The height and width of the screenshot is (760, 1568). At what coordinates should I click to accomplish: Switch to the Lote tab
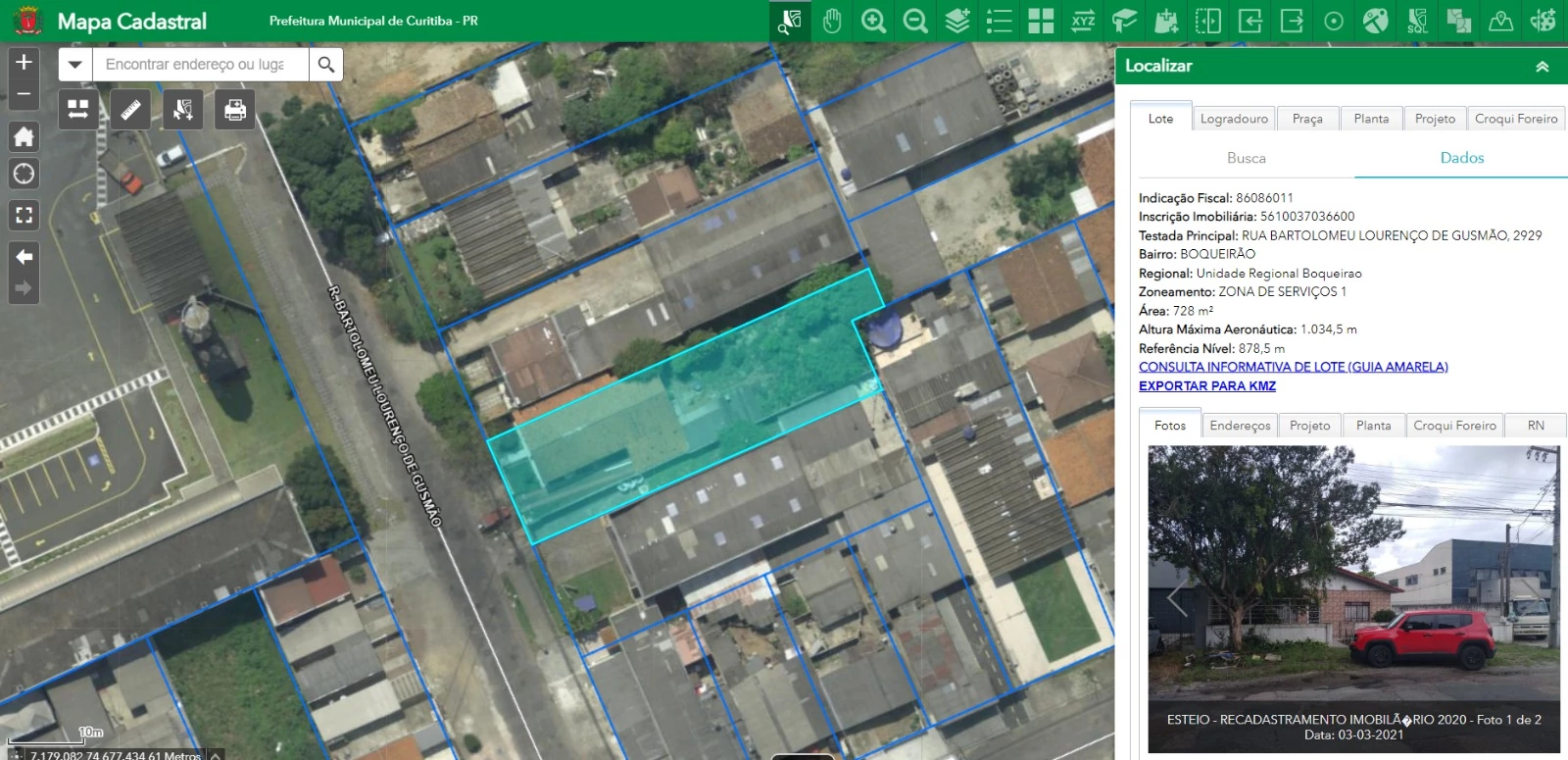coord(1160,118)
